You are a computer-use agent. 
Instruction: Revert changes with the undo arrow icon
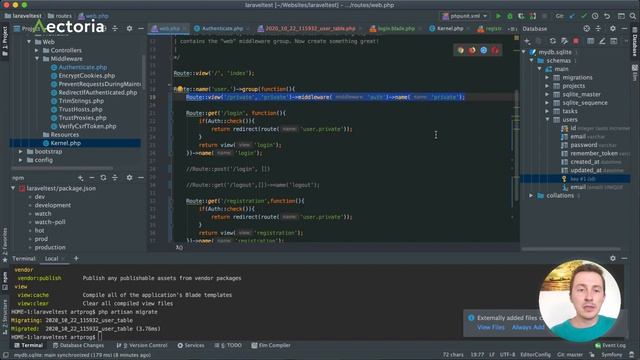click(x=607, y=16)
